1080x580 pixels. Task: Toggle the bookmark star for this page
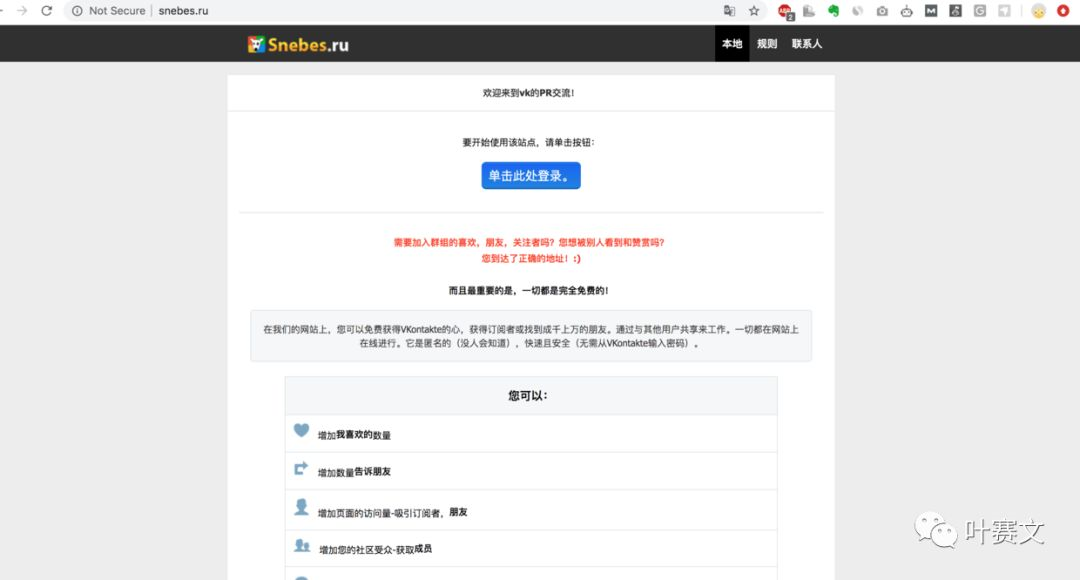tap(755, 11)
